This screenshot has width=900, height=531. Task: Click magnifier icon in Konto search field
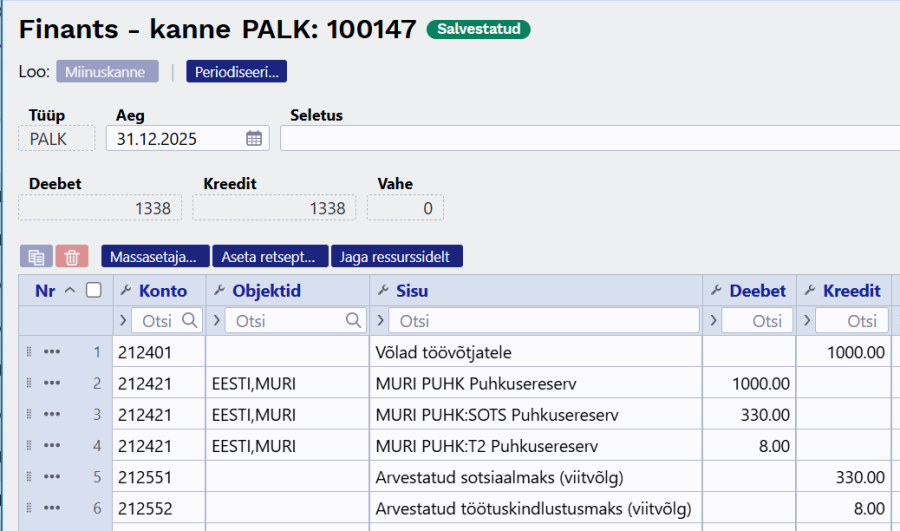190,321
